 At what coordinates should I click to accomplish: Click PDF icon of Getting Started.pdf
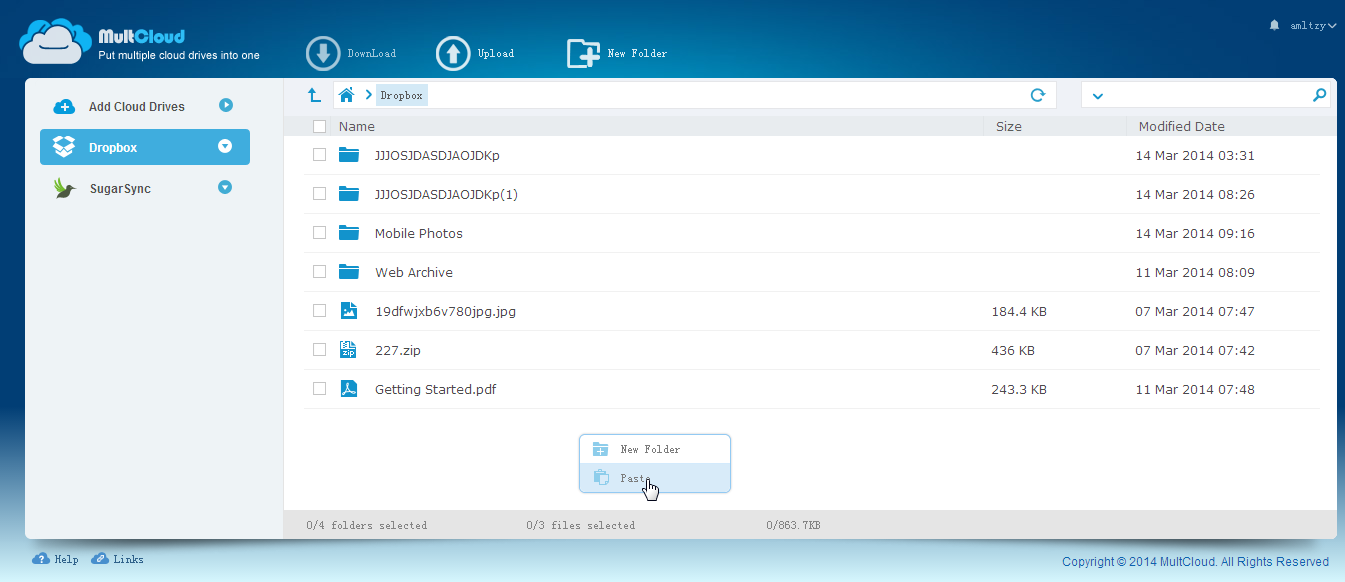(348, 389)
